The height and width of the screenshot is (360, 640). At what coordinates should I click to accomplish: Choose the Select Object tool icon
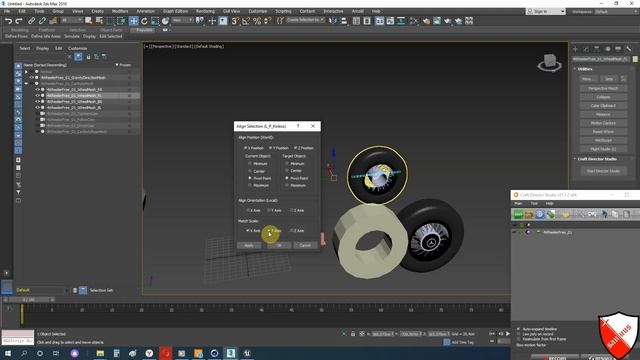tap(89, 21)
